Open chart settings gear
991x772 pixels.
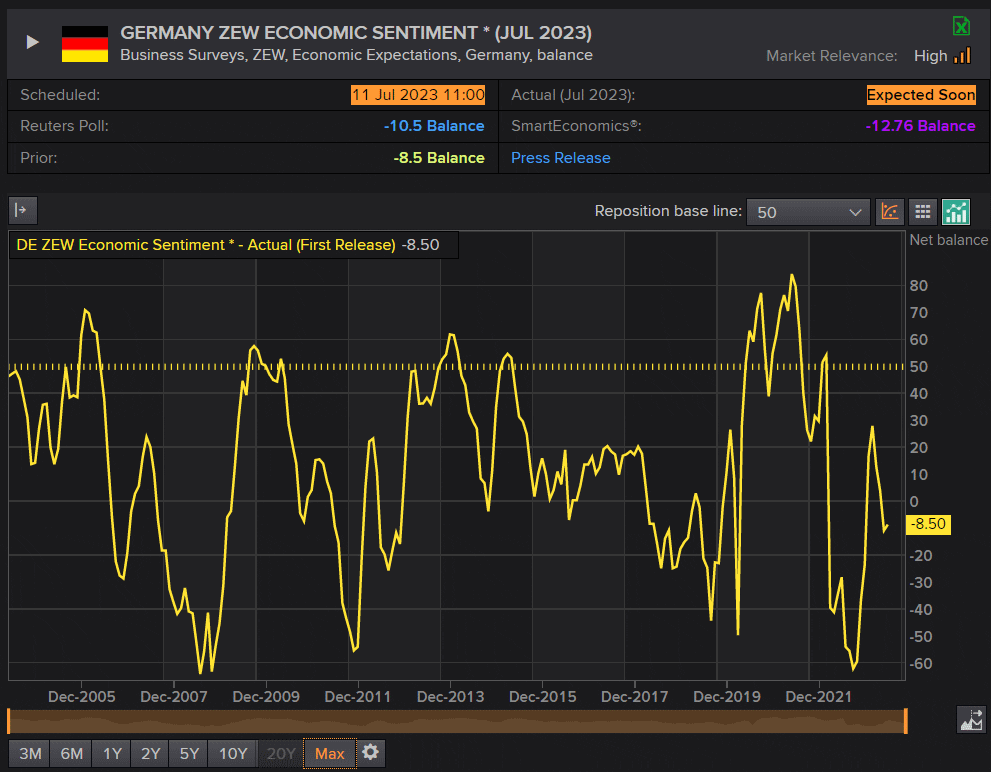tap(370, 752)
